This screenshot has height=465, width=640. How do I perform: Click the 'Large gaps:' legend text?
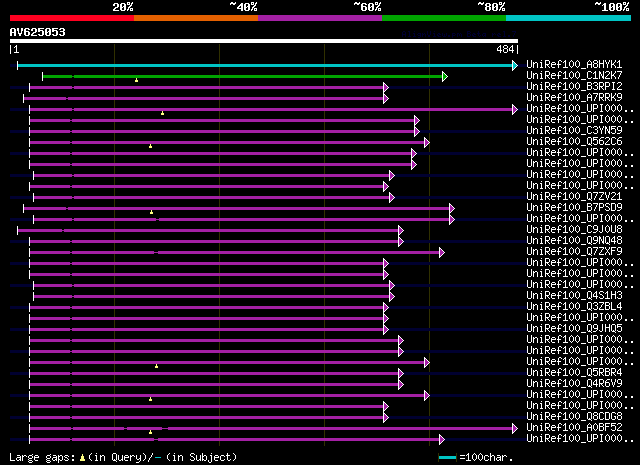click(x=42, y=457)
